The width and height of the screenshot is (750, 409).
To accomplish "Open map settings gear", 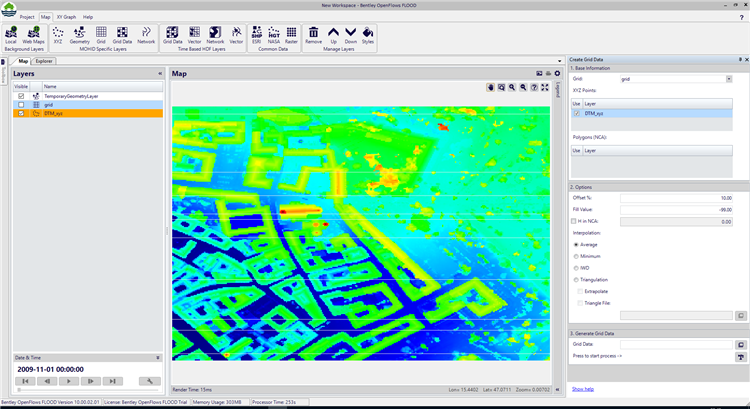I will tap(557, 73).
